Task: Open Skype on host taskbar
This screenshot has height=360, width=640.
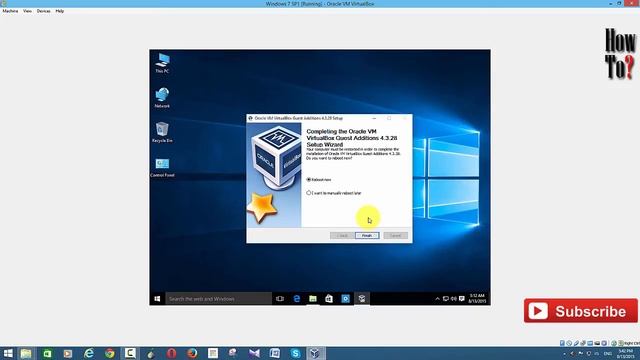Action: pos(296,353)
